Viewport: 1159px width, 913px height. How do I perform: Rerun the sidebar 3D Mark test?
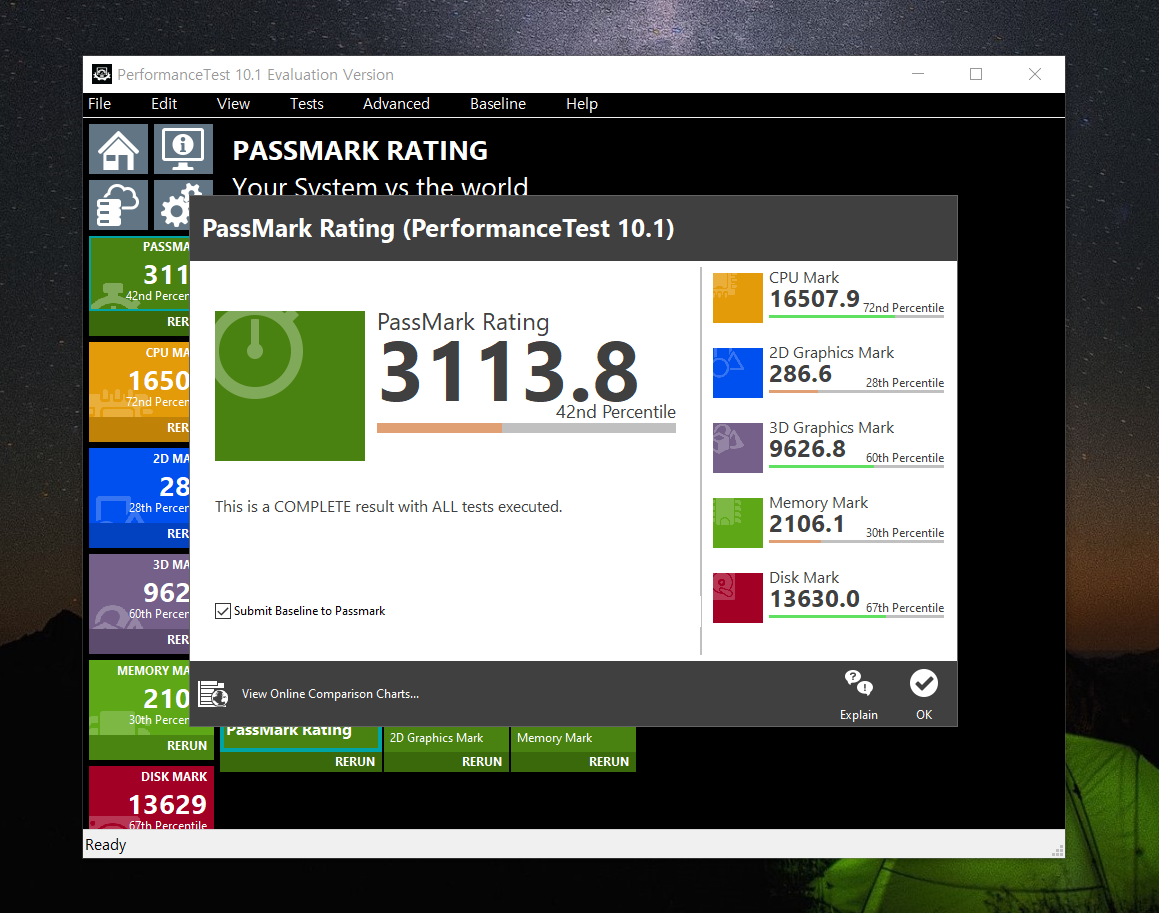point(177,639)
